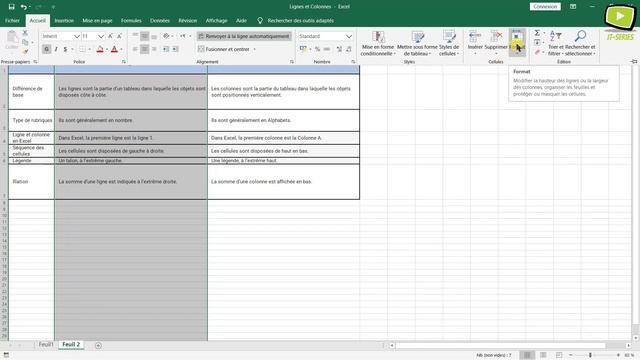Image resolution: width=640 pixels, height=360 pixels.
Task: Add a new sheet with plus icon
Action: click(x=98, y=345)
